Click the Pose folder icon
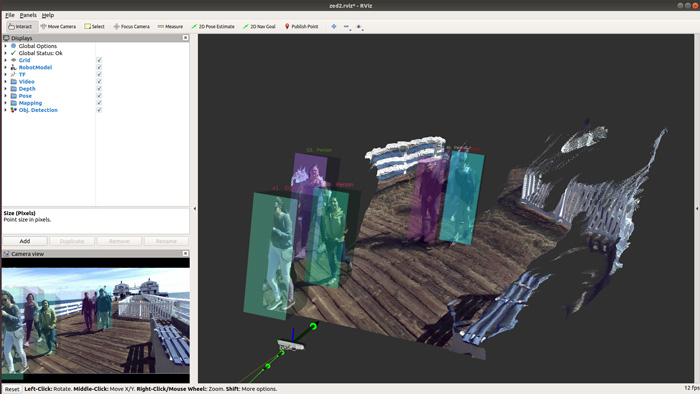This screenshot has height=394, width=700. click(13, 96)
